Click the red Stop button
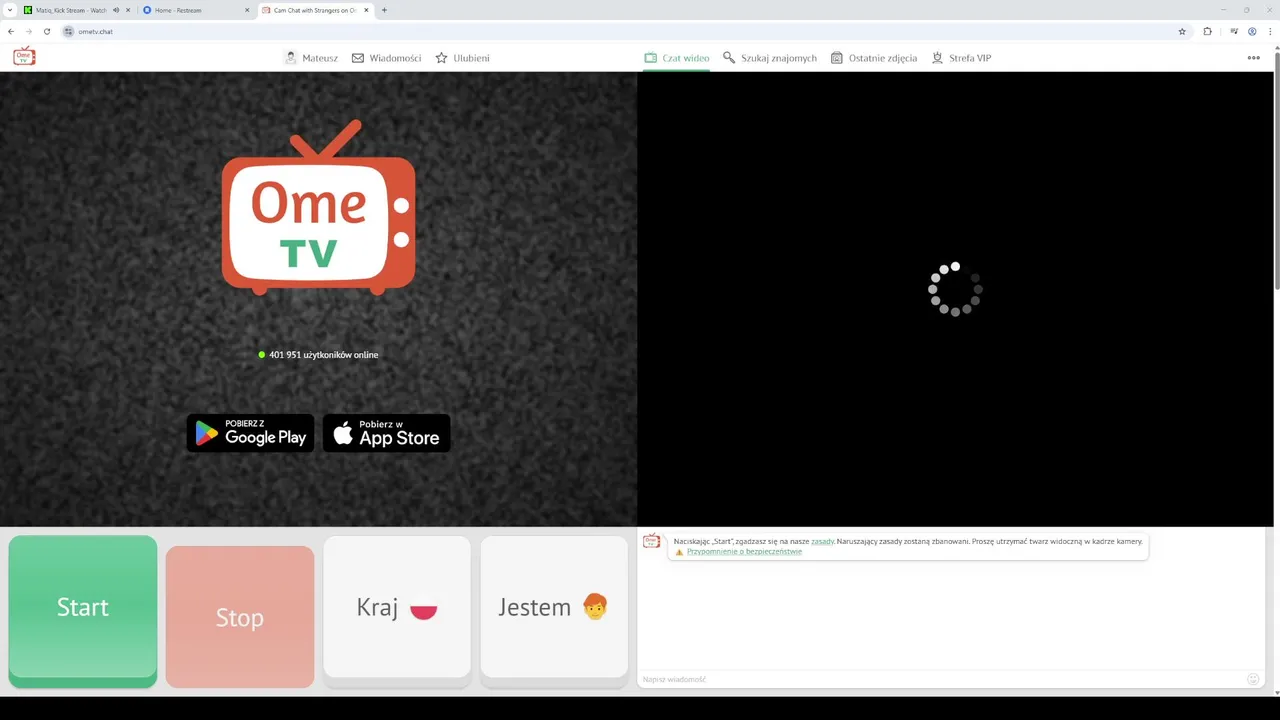 tap(240, 617)
